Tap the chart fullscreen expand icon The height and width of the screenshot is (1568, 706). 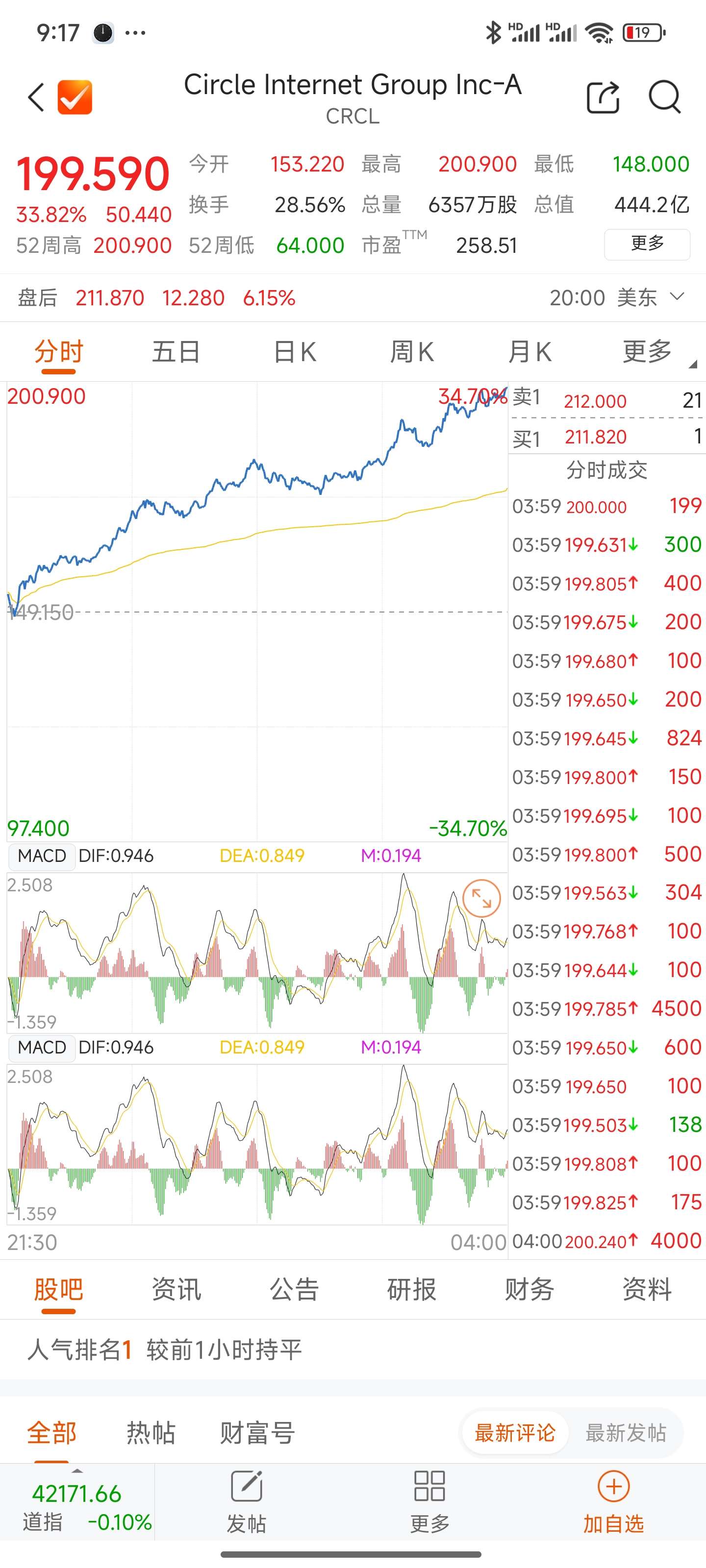[481, 899]
